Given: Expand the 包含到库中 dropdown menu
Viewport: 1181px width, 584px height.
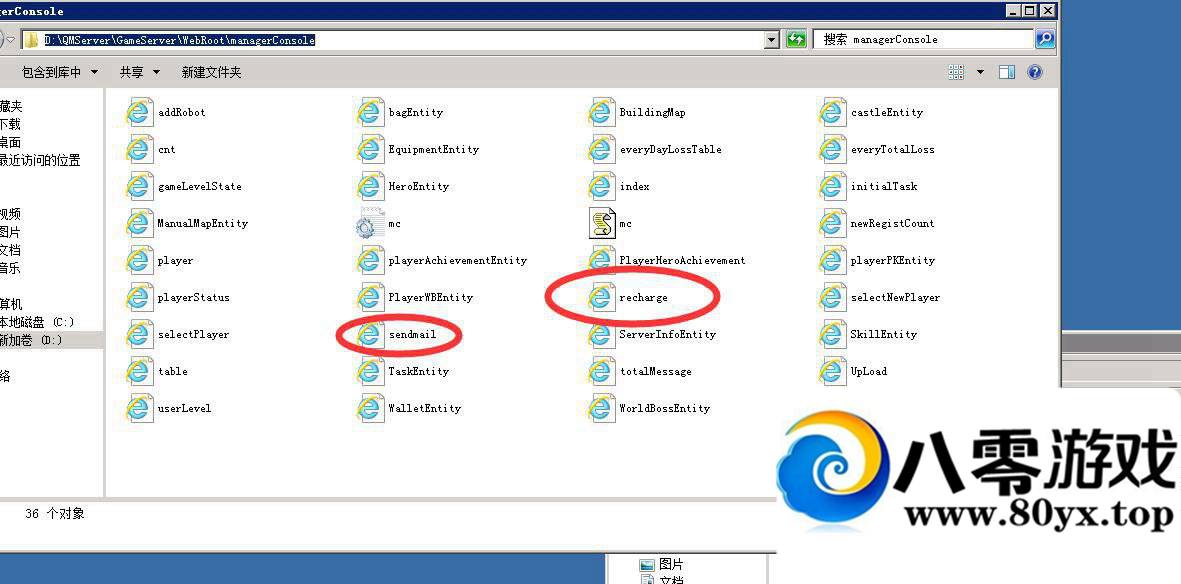Looking at the screenshot, I should pos(60,72).
